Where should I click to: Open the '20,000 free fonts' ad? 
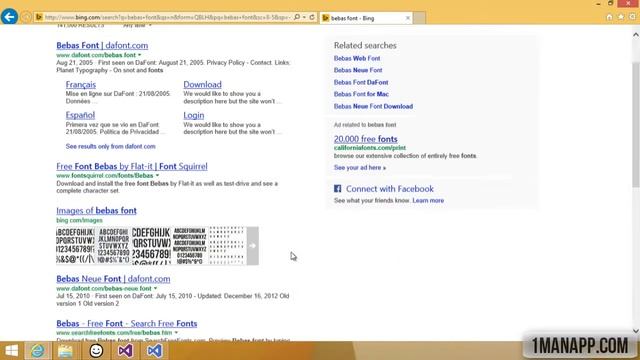click(x=365, y=139)
